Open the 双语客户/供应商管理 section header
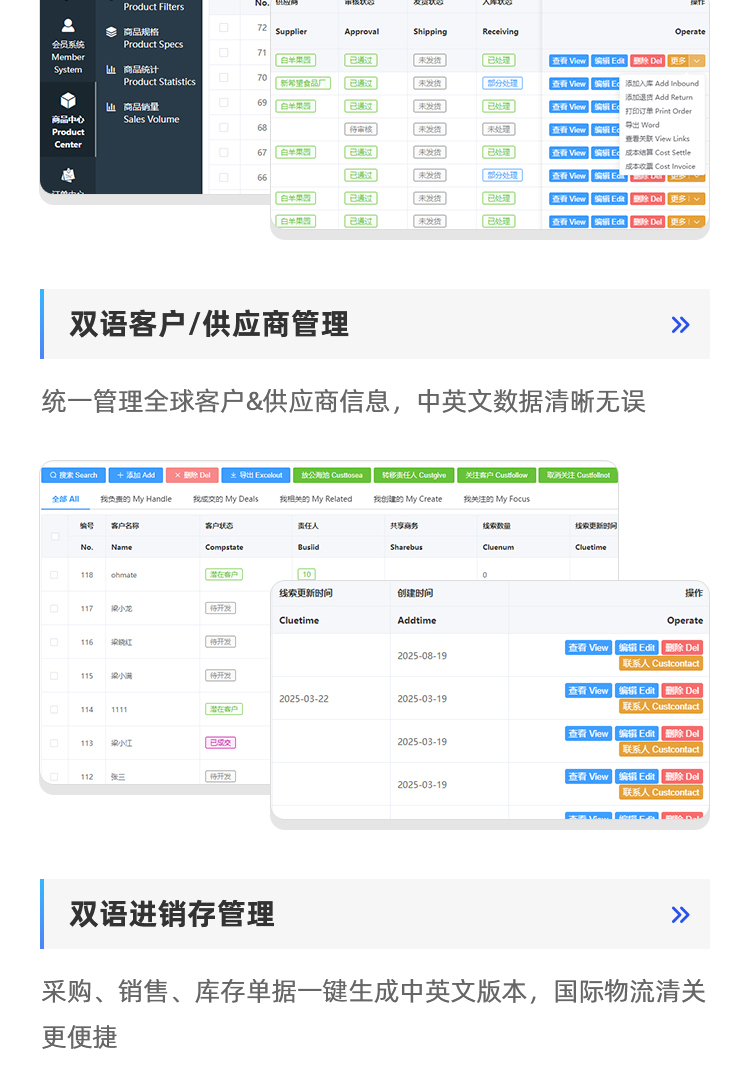The height and width of the screenshot is (1077, 750). pos(375,324)
